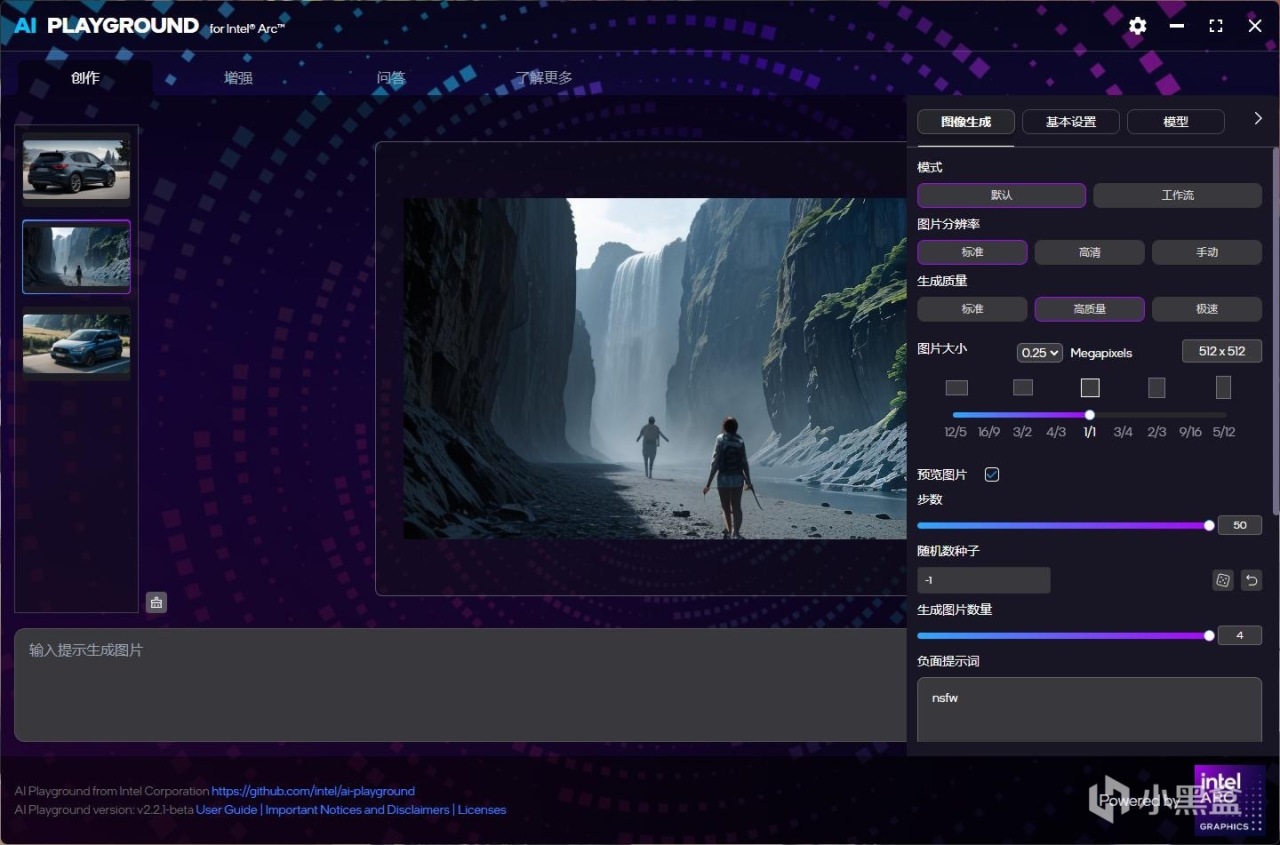The image size is (1280, 845).
Task: Select the 12/5 aspect ratio shape icon
Action: (x=957, y=387)
